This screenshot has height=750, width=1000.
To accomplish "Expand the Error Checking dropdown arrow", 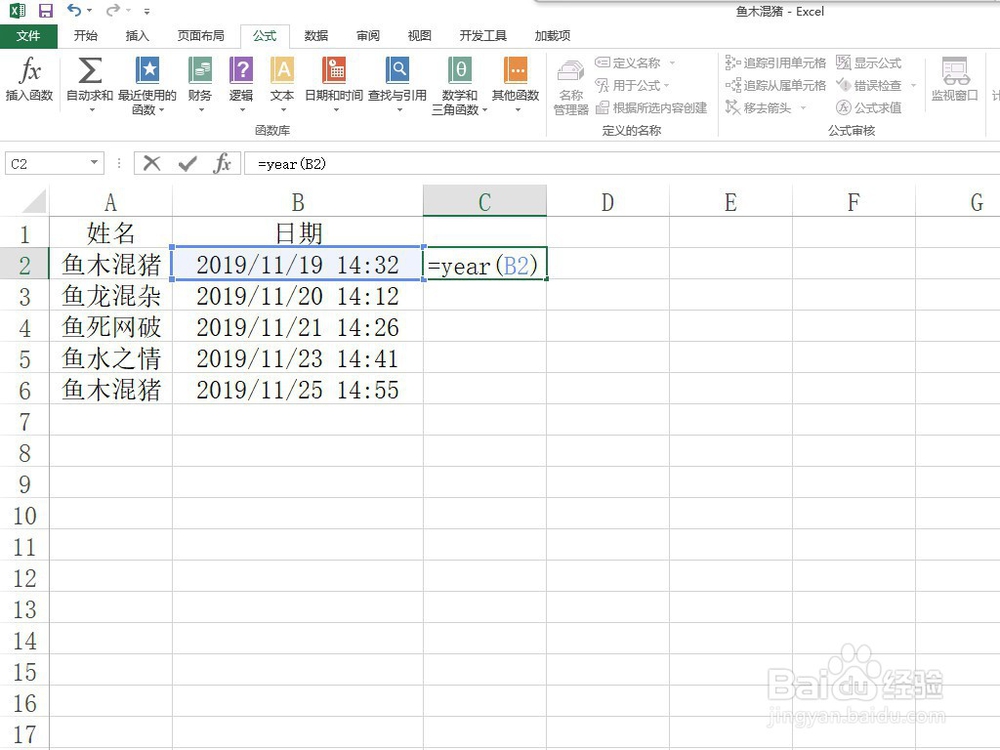I will (x=913, y=85).
